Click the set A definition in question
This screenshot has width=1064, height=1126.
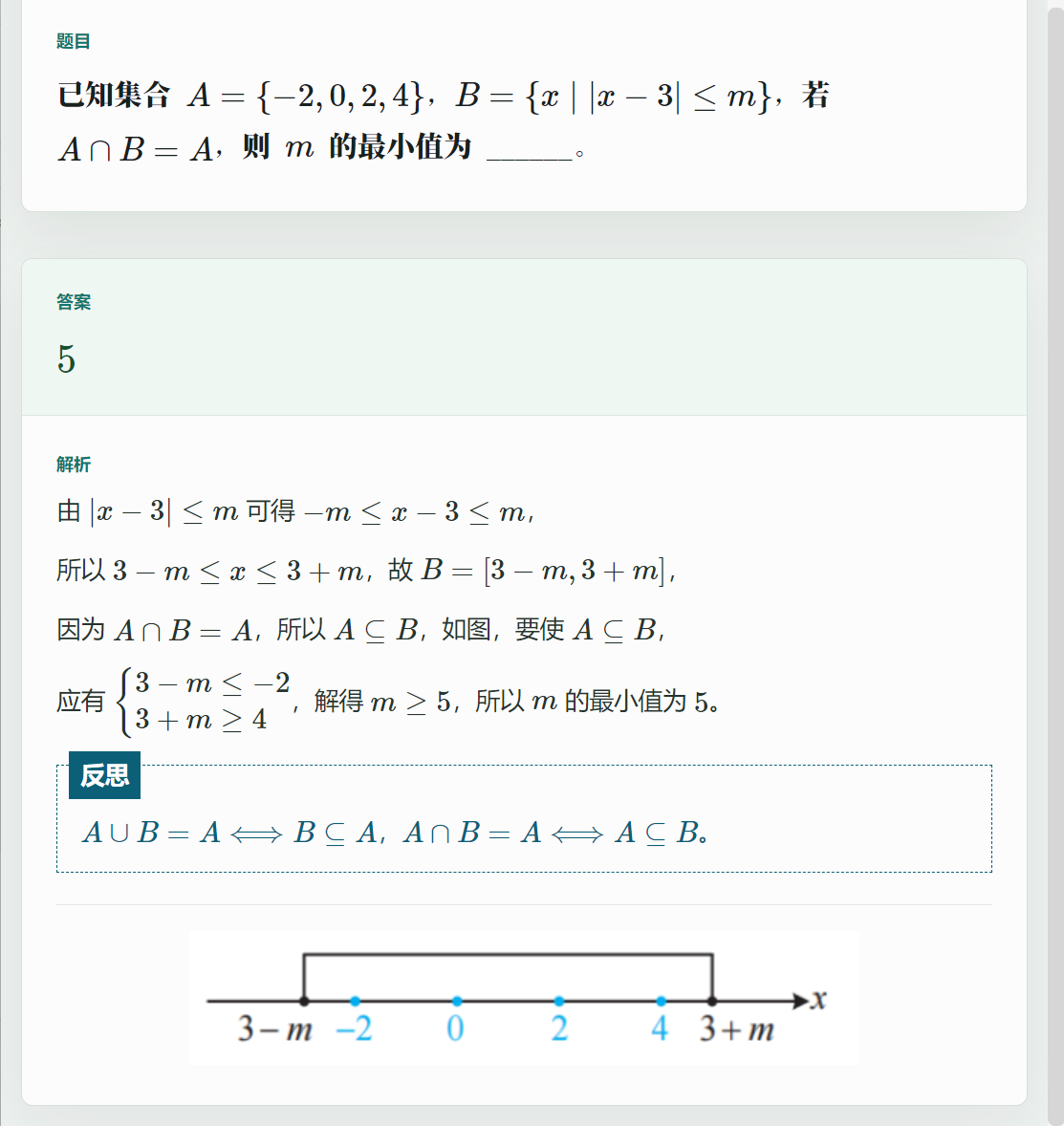coord(305,96)
